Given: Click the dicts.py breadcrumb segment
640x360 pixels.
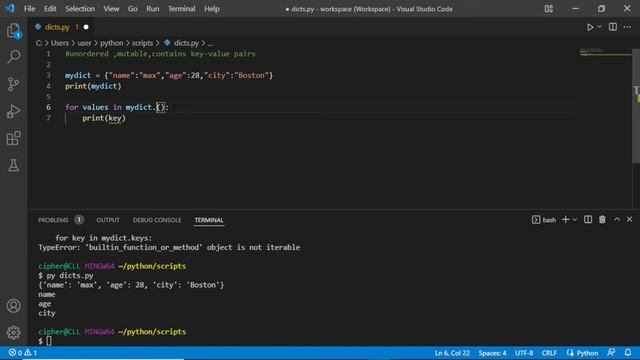Looking at the screenshot, I should click(186, 43).
